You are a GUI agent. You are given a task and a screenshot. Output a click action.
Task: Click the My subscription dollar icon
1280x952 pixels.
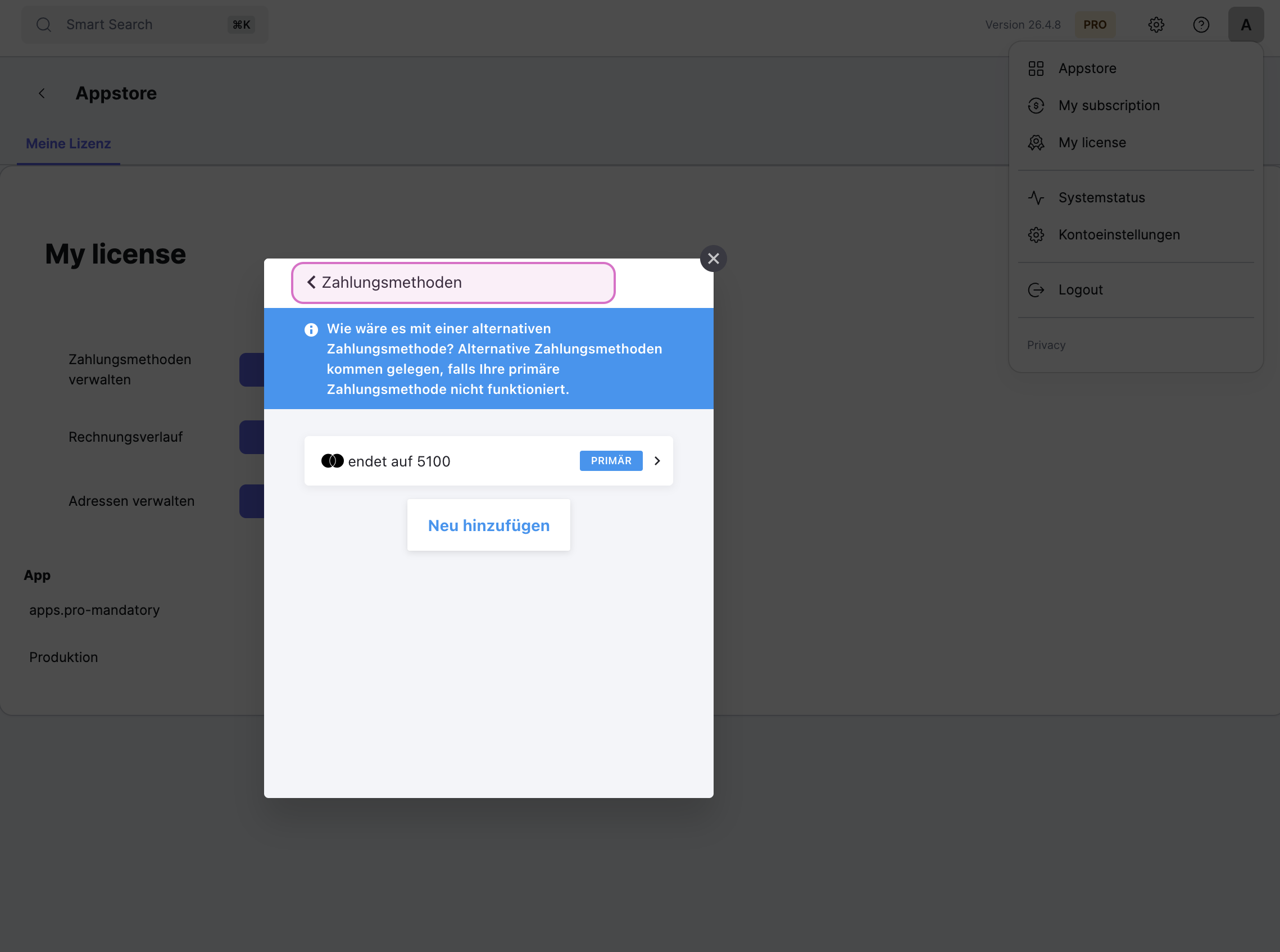tap(1036, 106)
